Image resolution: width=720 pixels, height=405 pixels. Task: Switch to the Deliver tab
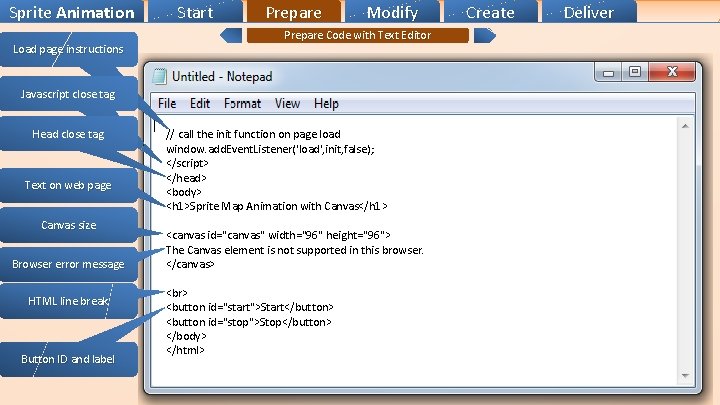pyautogui.click(x=589, y=12)
